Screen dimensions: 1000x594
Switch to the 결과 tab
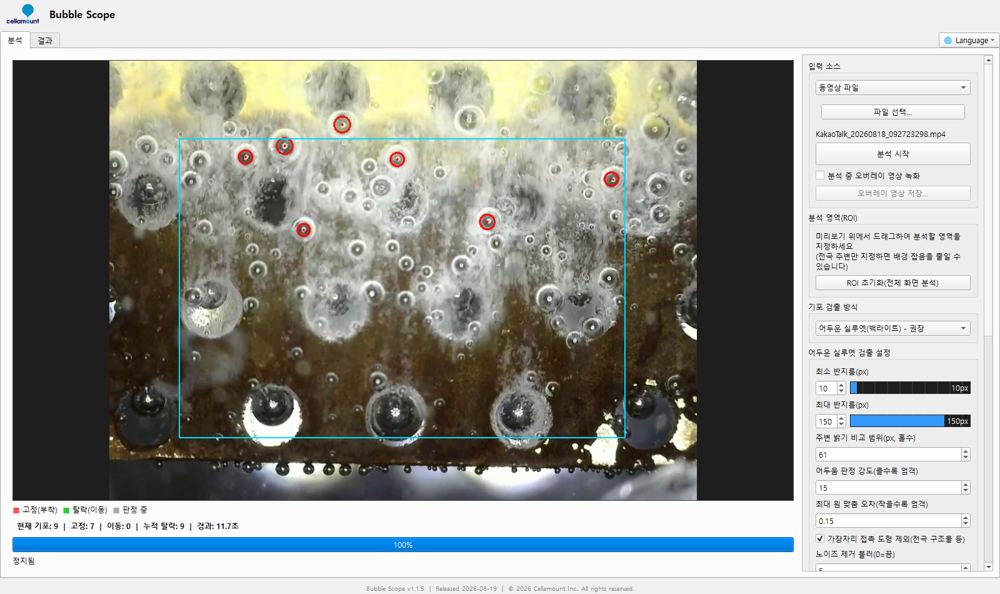pos(45,40)
